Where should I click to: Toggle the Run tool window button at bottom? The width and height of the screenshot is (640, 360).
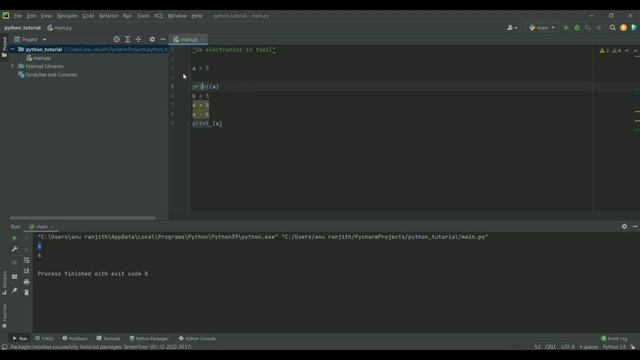(x=20, y=338)
